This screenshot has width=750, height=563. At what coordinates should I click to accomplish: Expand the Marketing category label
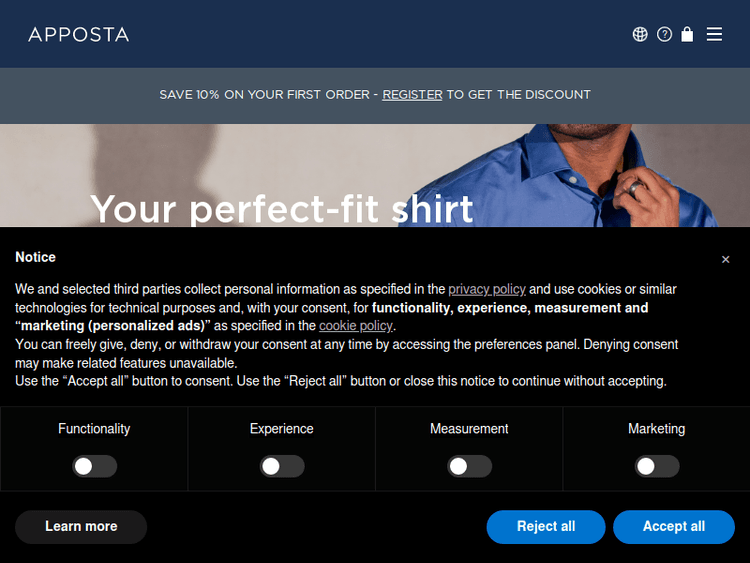pos(656,429)
